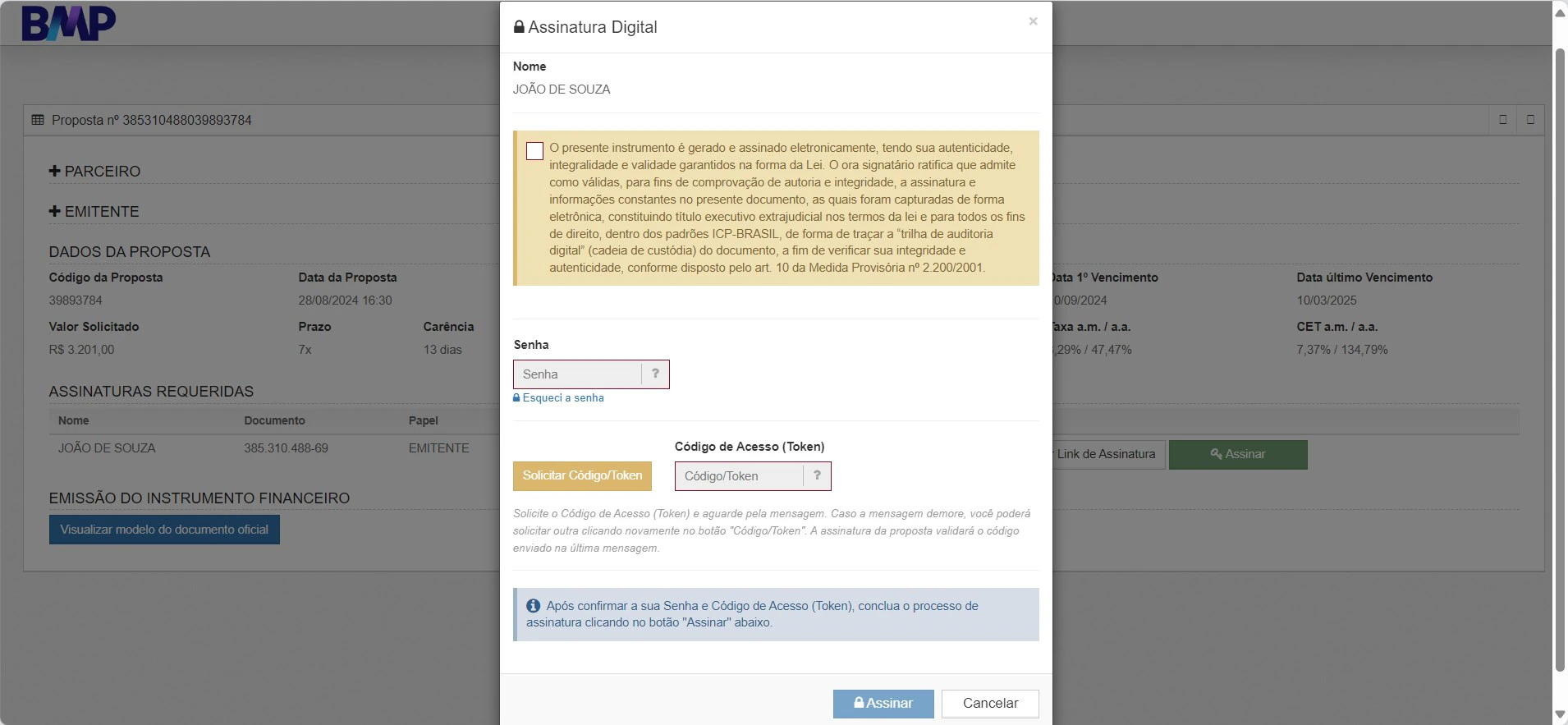The height and width of the screenshot is (725, 1568).
Task: Click JOÃO DE SOUZA in signatures table
Action: pyautogui.click(x=107, y=448)
